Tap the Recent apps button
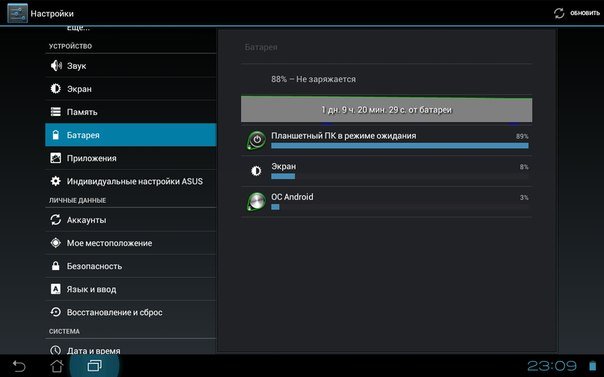 click(x=94, y=365)
